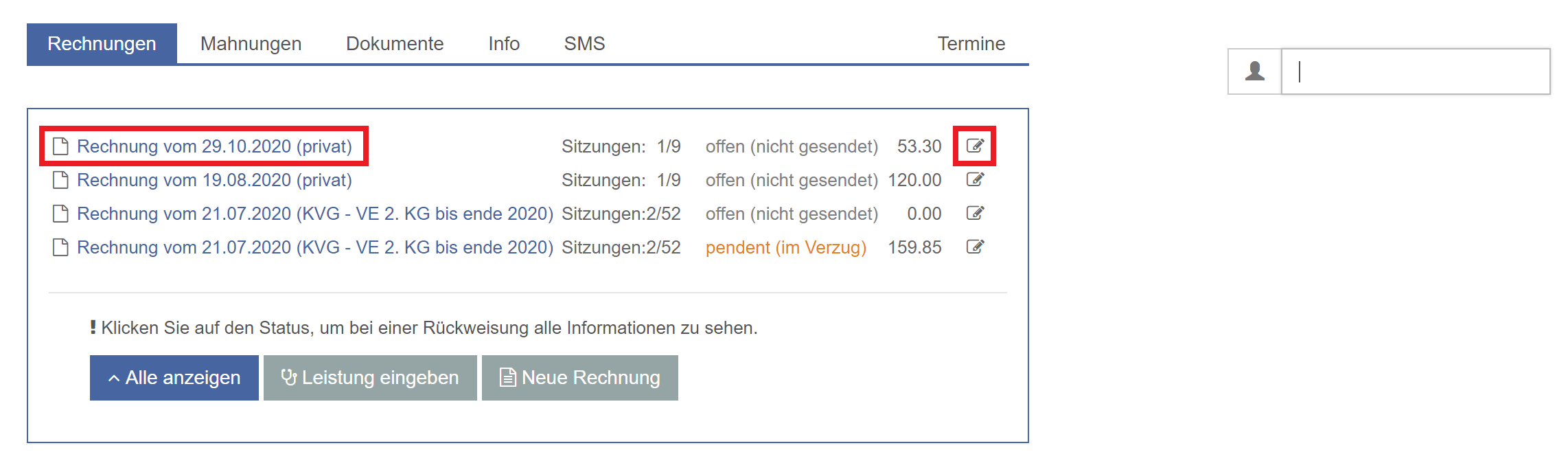The width and height of the screenshot is (1568, 472).
Task: Click edit icon for 19.08.2020 invoice
Action: tap(975, 179)
